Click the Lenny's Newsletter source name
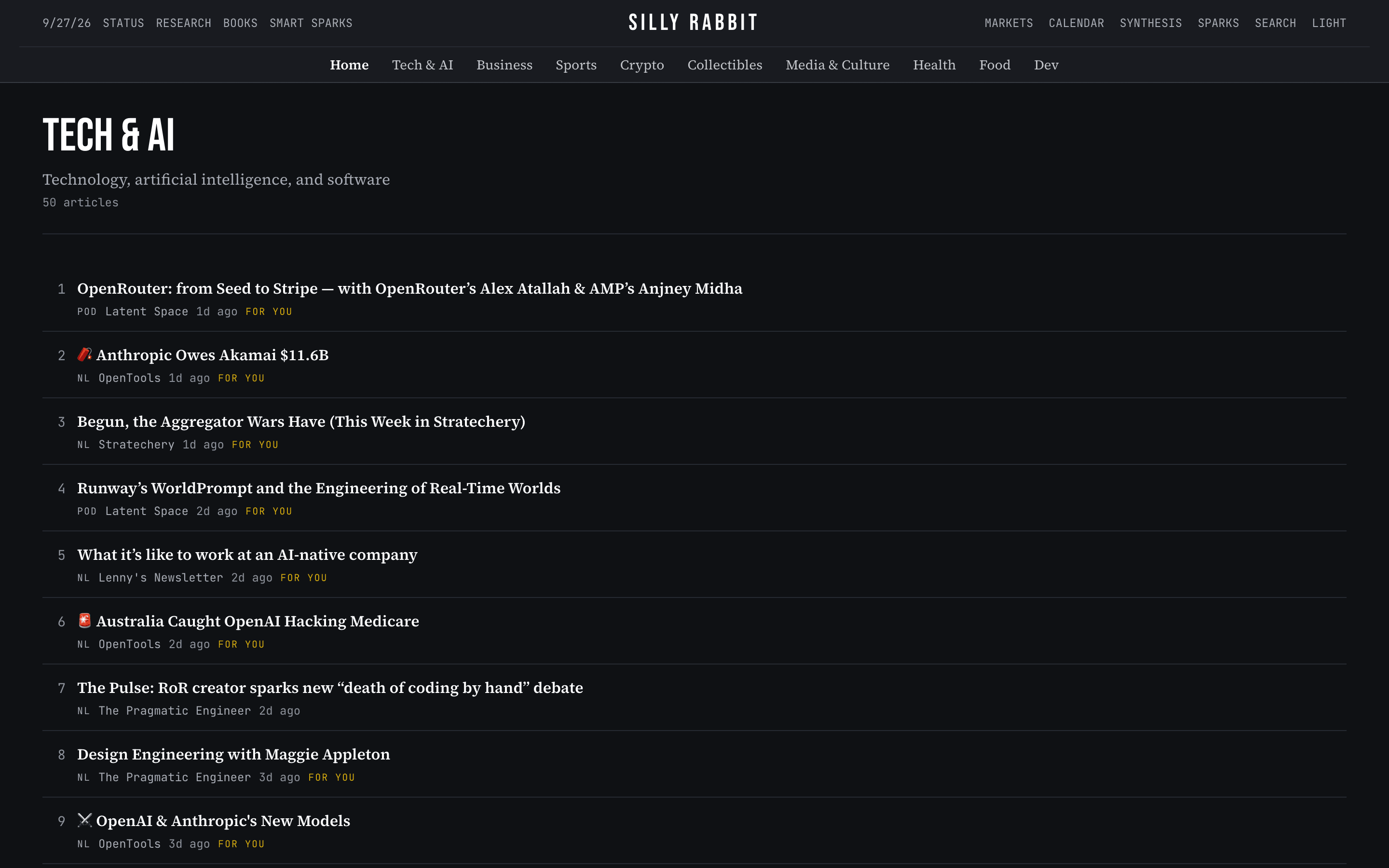The width and height of the screenshot is (1389, 868). [x=161, y=578]
